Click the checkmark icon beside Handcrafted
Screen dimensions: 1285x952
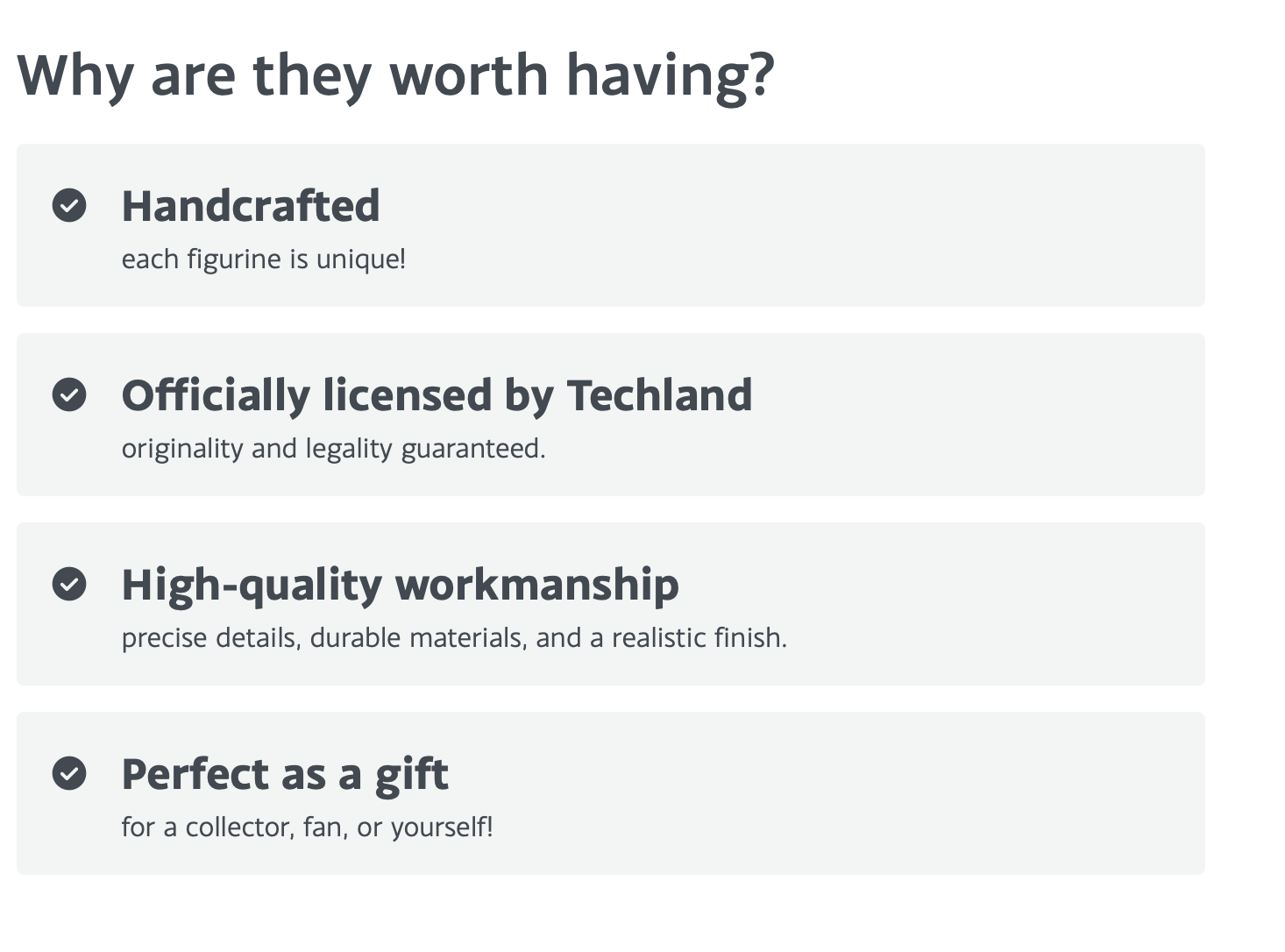pos(69,205)
